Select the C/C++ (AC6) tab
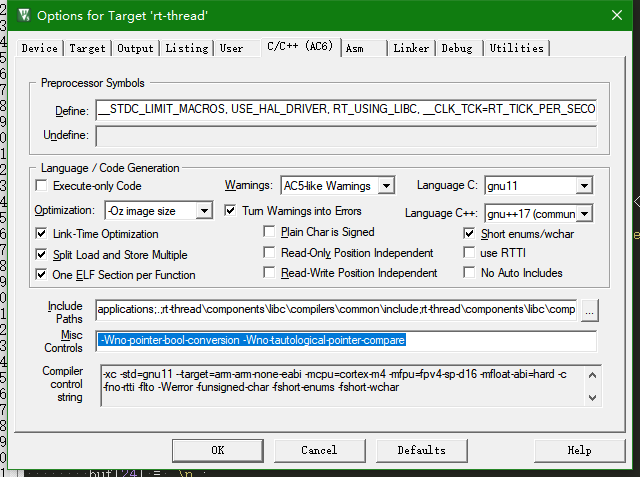640x477 pixels. point(300,47)
